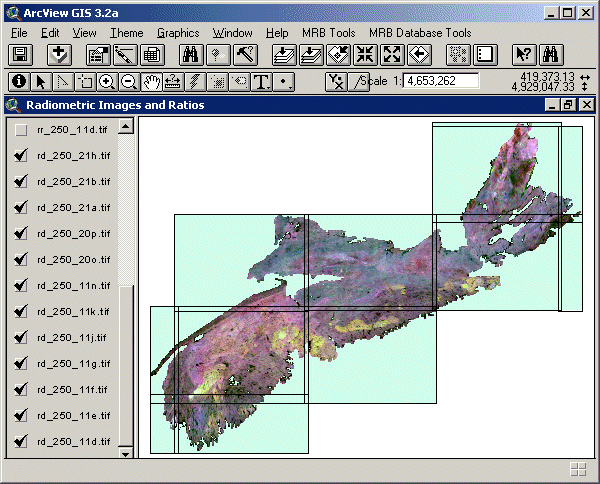Open the Window menu
Image resolution: width=600 pixels, height=484 pixels.
(x=233, y=33)
